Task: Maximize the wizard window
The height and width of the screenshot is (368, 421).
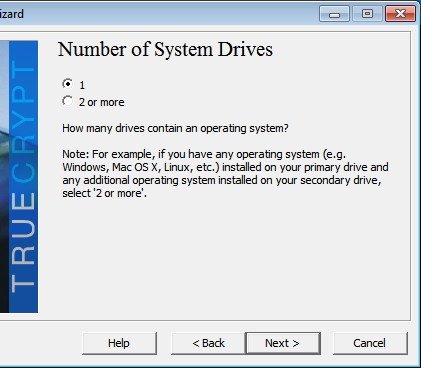Action: pyautogui.click(x=367, y=14)
